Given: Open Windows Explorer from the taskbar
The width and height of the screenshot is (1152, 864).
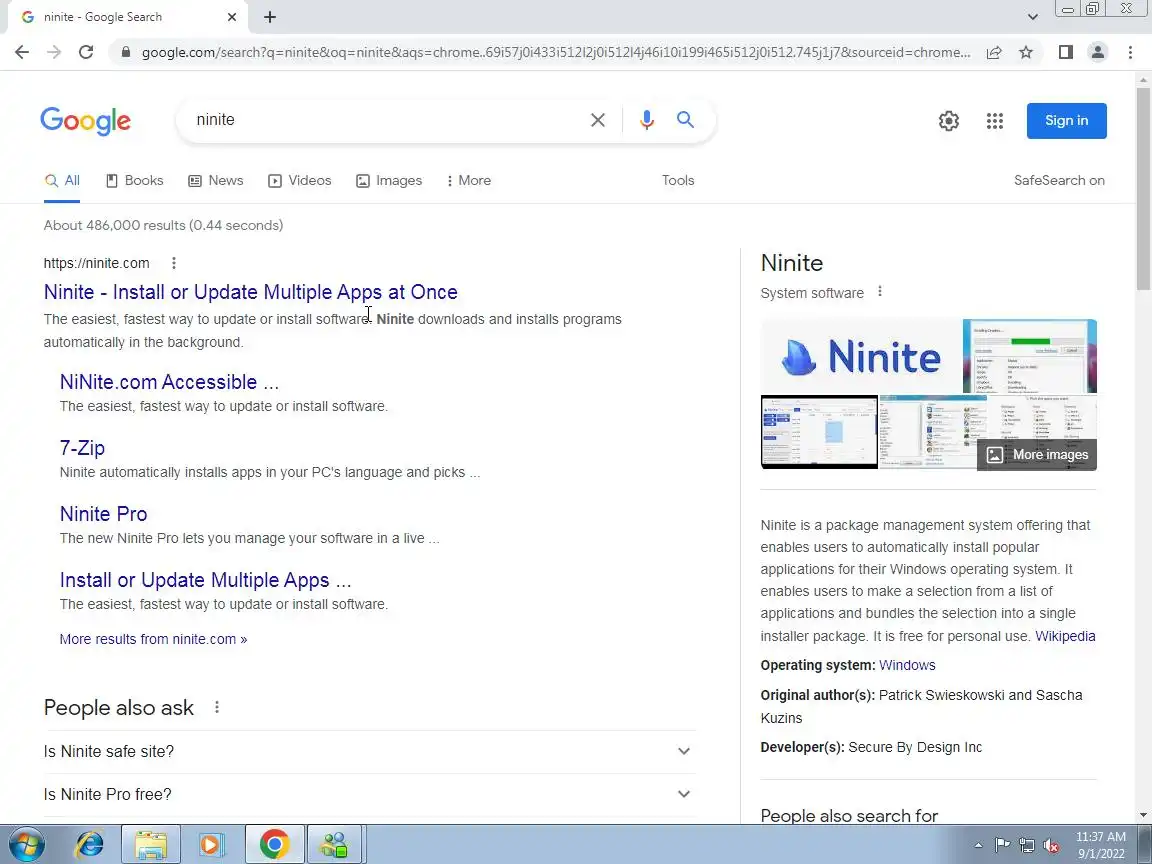Looking at the screenshot, I should point(151,844).
